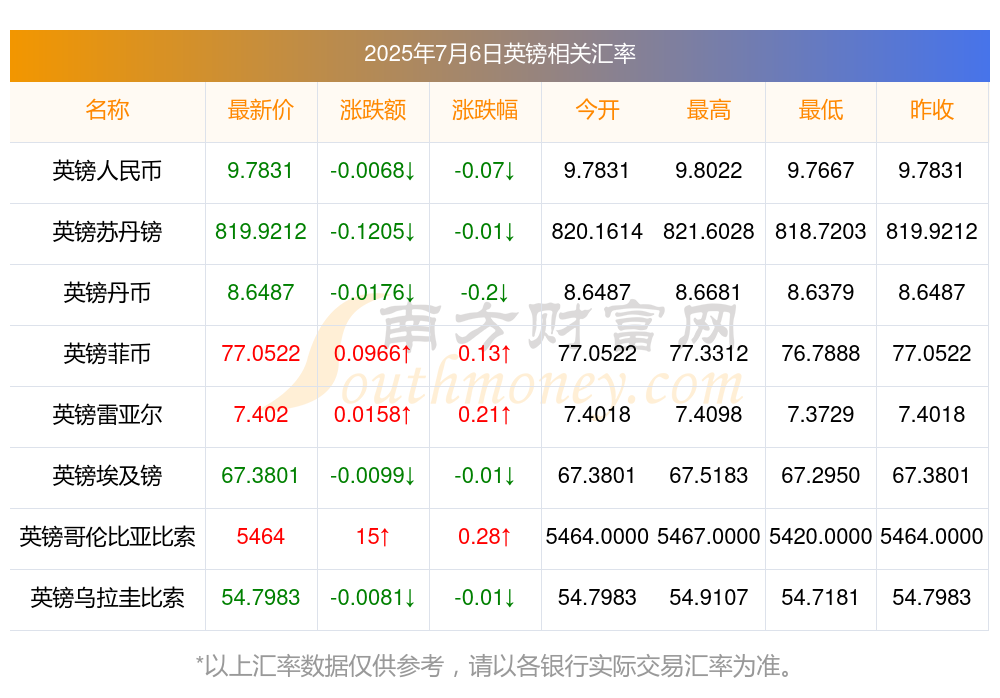1000x698 pixels.
Task: Click the 英镑人民币 row name
Action: 107,171
